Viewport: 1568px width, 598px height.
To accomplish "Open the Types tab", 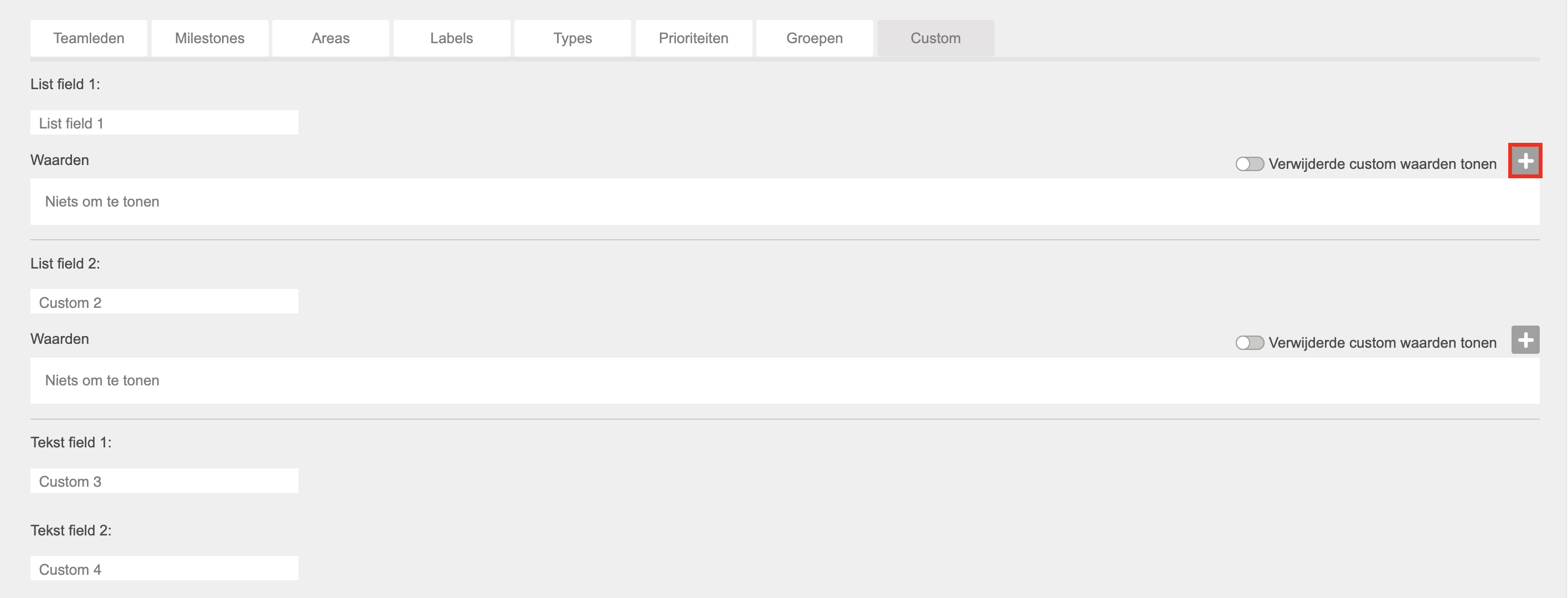I will tap(573, 38).
